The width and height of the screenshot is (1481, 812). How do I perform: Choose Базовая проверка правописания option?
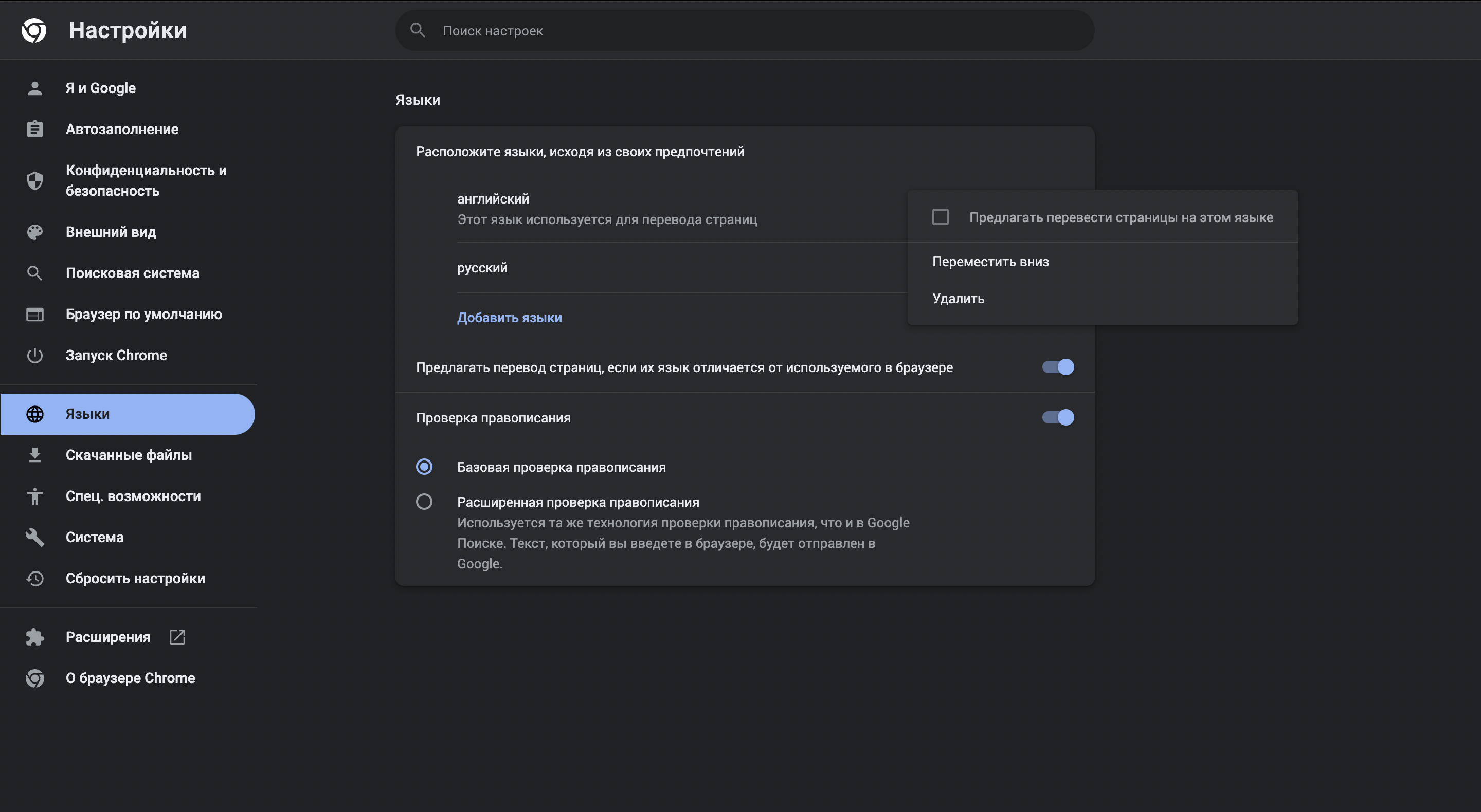[424, 467]
